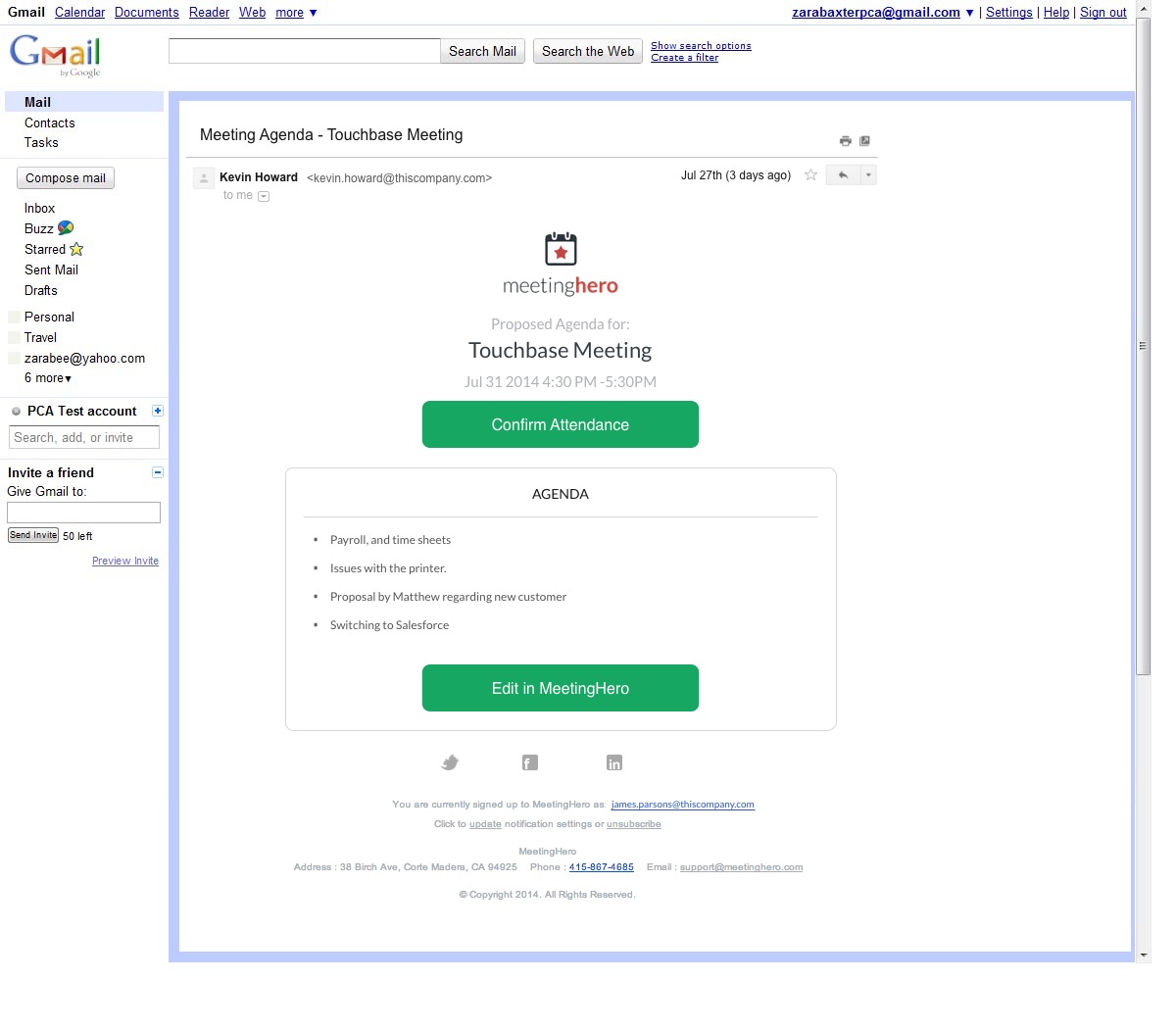Click the Sign out link

pos(1103,13)
